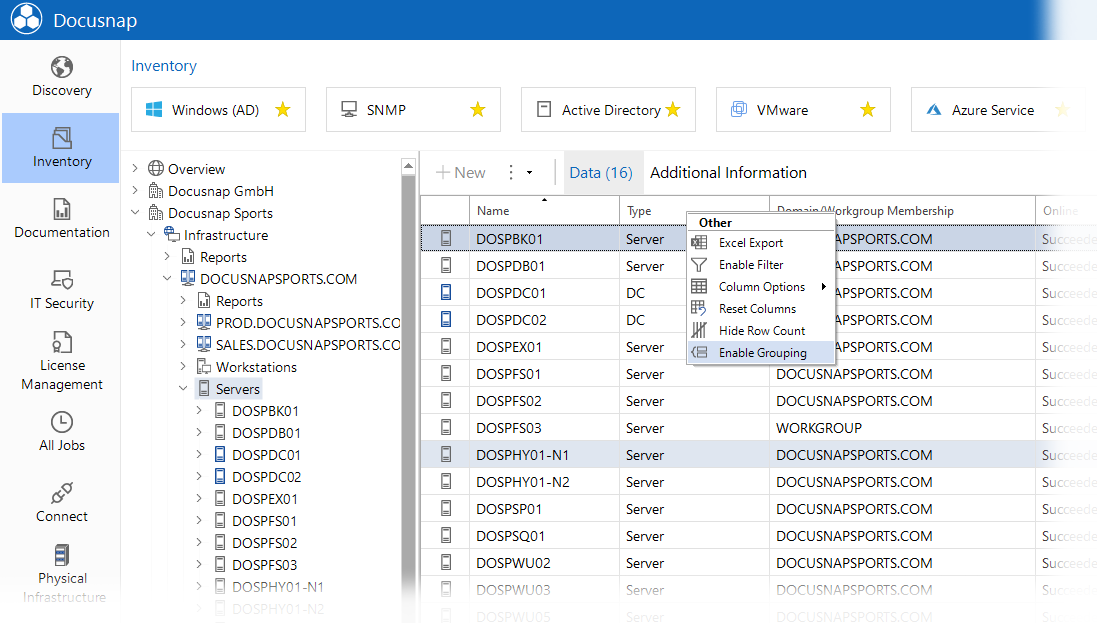Choose Enable Filter menu entry
This screenshot has height=623, width=1097.
[x=761, y=265]
